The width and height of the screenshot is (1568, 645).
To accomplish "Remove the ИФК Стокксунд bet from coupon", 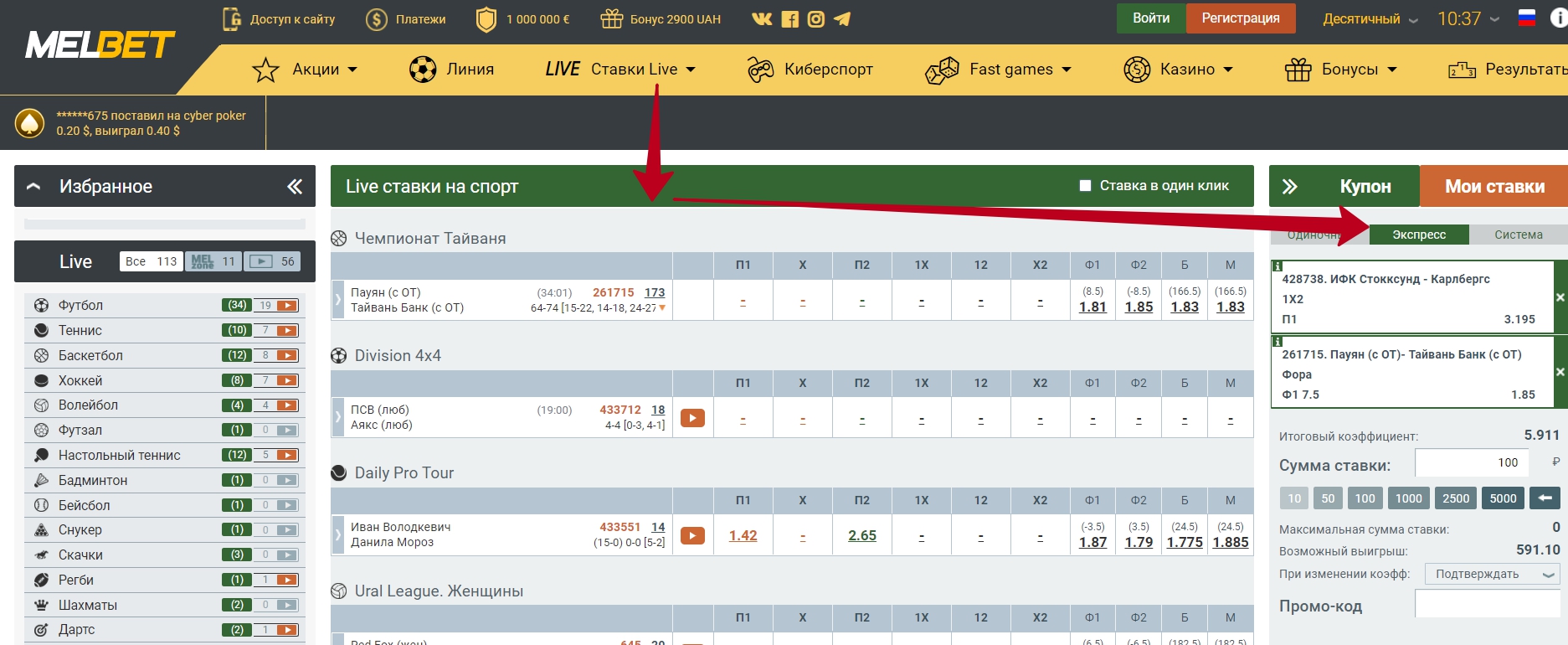I will (x=1560, y=297).
